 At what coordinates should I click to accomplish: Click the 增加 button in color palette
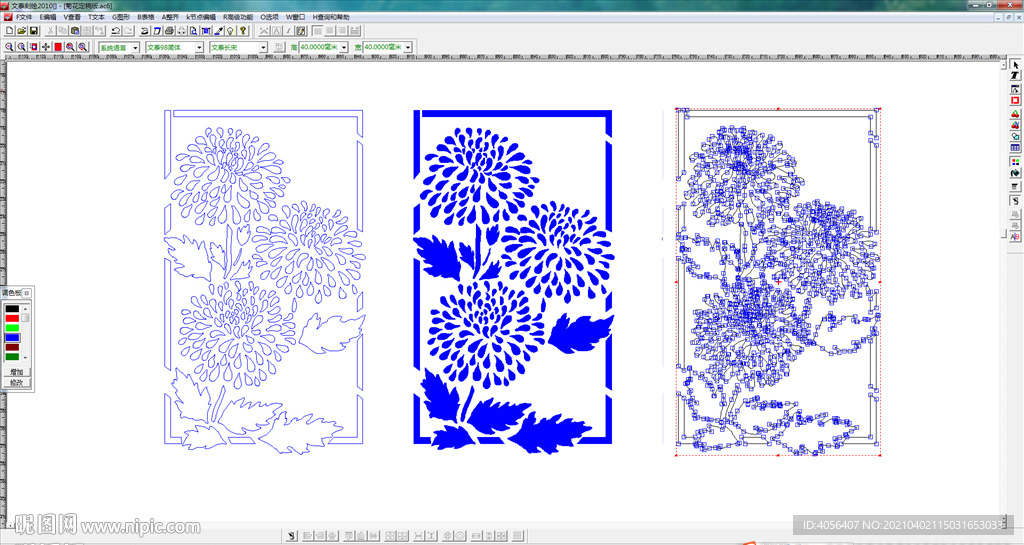pos(16,372)
